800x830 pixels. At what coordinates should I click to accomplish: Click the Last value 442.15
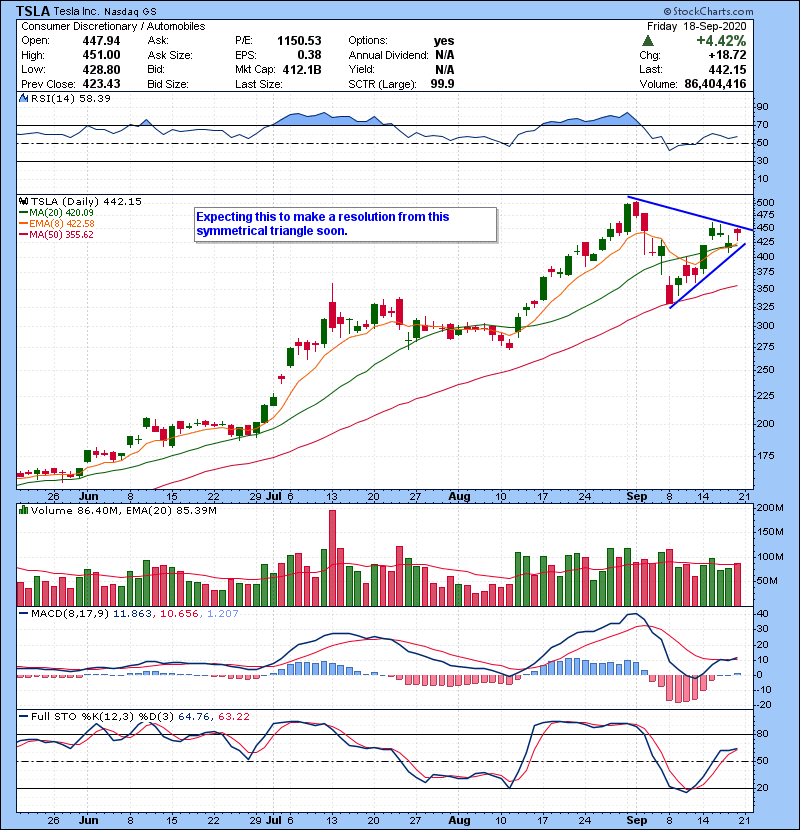point(727,69)
